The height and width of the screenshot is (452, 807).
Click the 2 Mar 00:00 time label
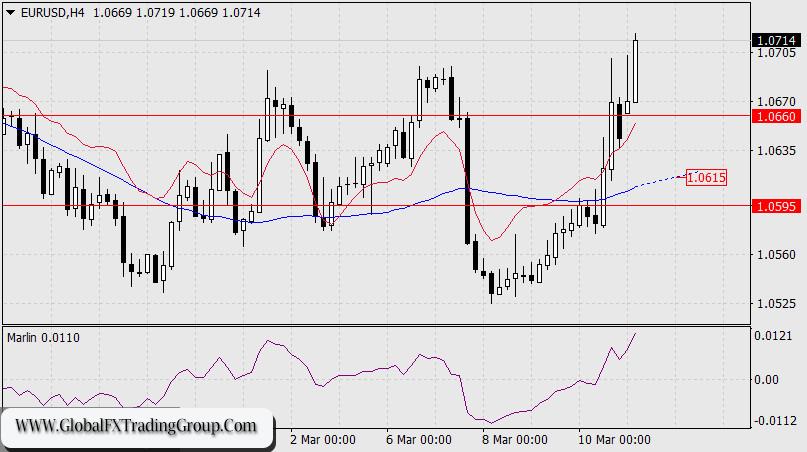[x=323, y=440]
